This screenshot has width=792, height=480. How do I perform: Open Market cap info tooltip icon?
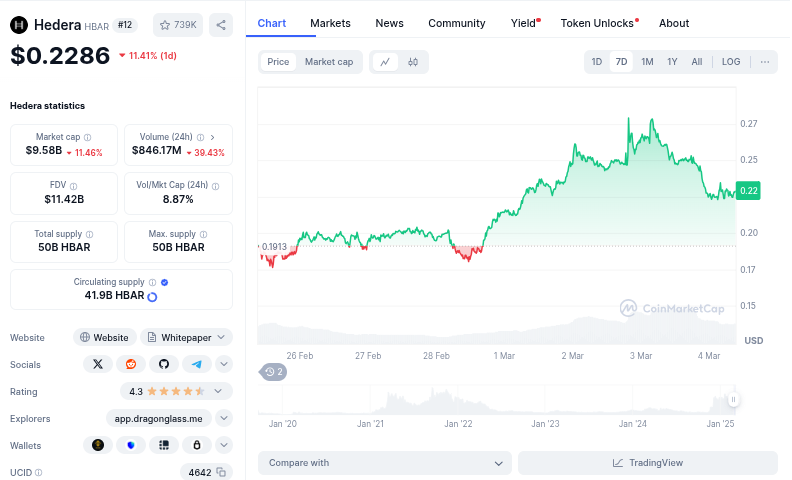[x=87, y=137]
